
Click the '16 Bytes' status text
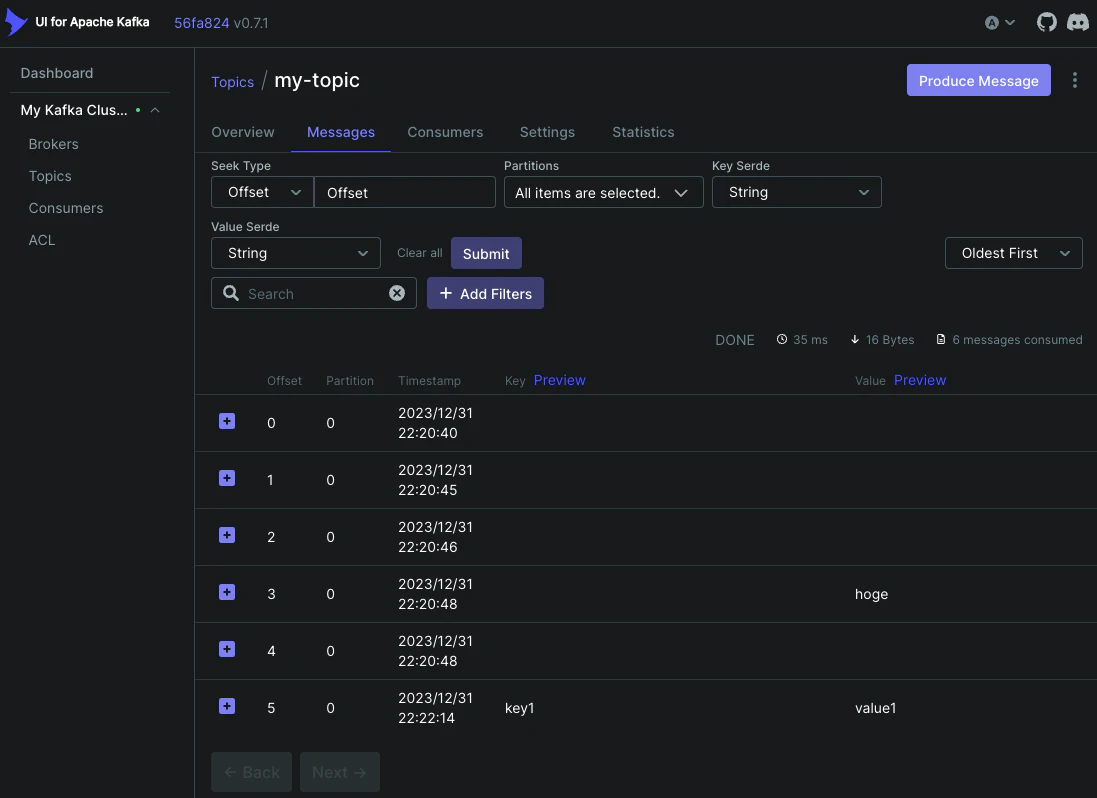pyautogui.click(x=889, y=340)
